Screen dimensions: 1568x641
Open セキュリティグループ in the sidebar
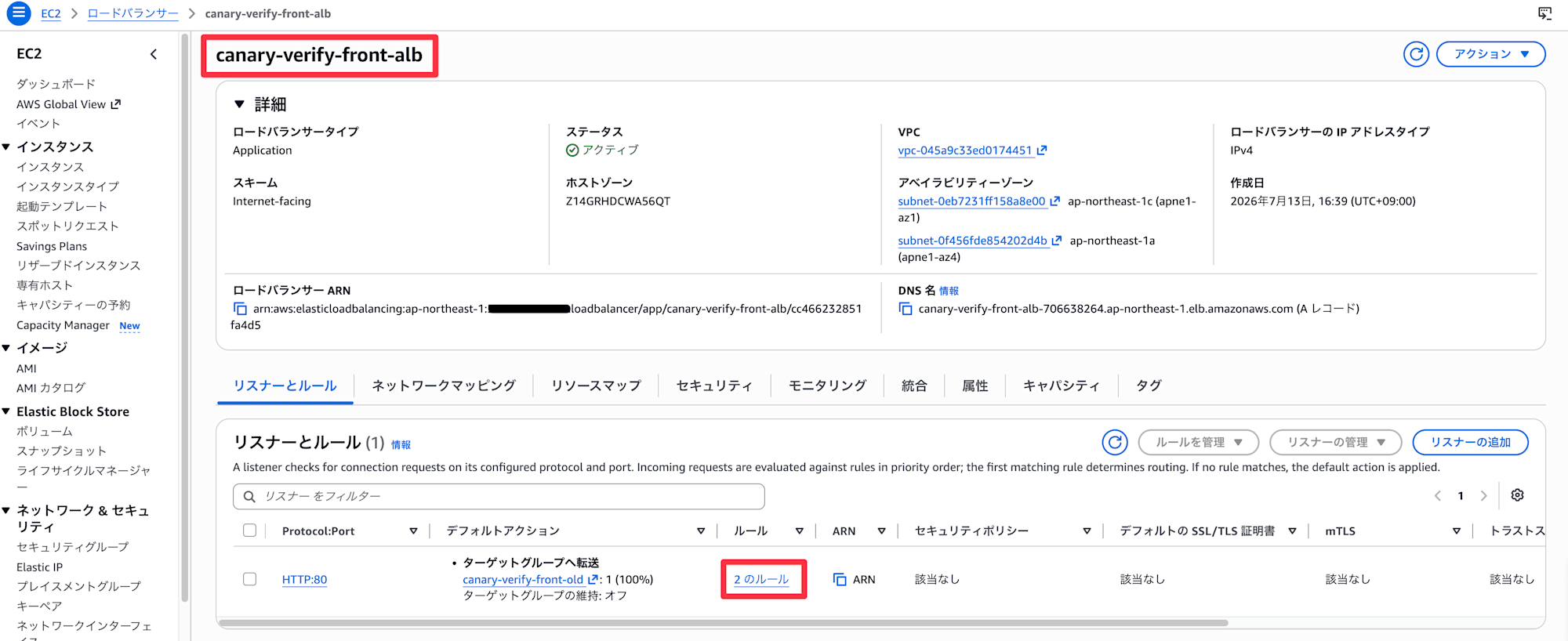click(x=72, y=546)
